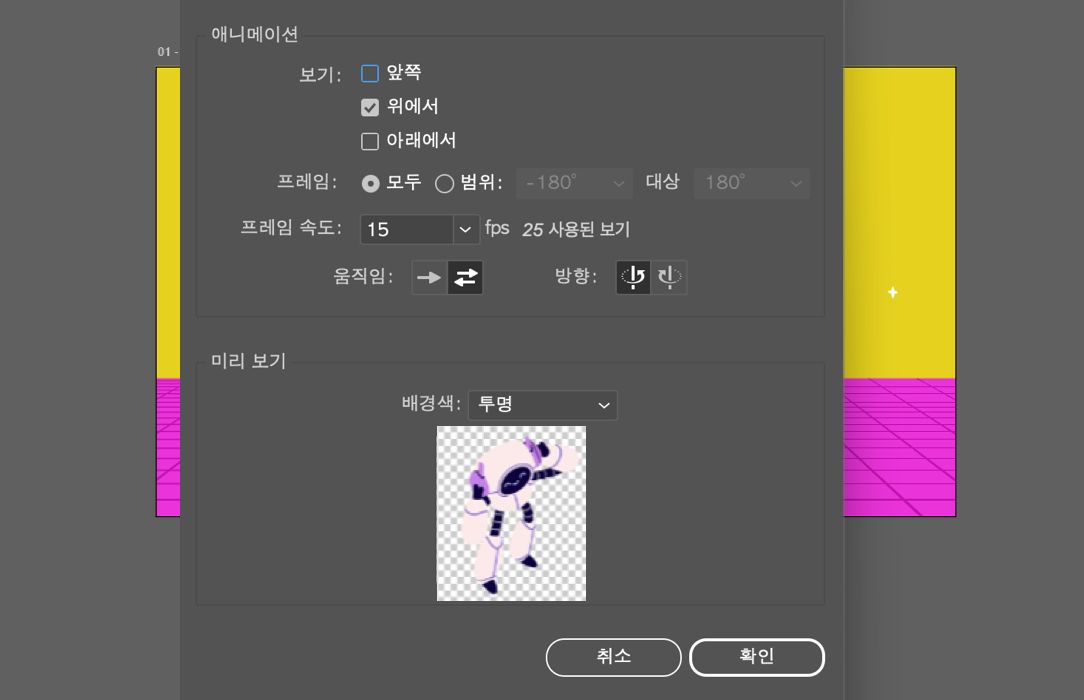
Task: Confirm the dialog with 확인 button
Action: [x=757, y=657]
